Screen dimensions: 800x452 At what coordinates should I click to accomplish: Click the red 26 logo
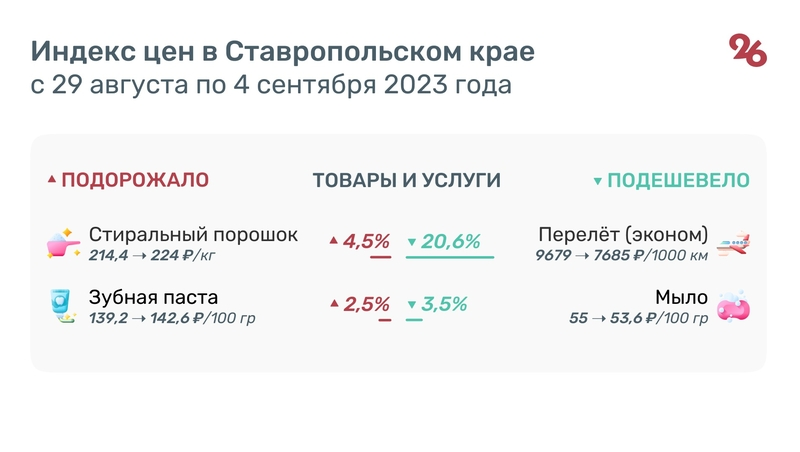coord(747,50)
